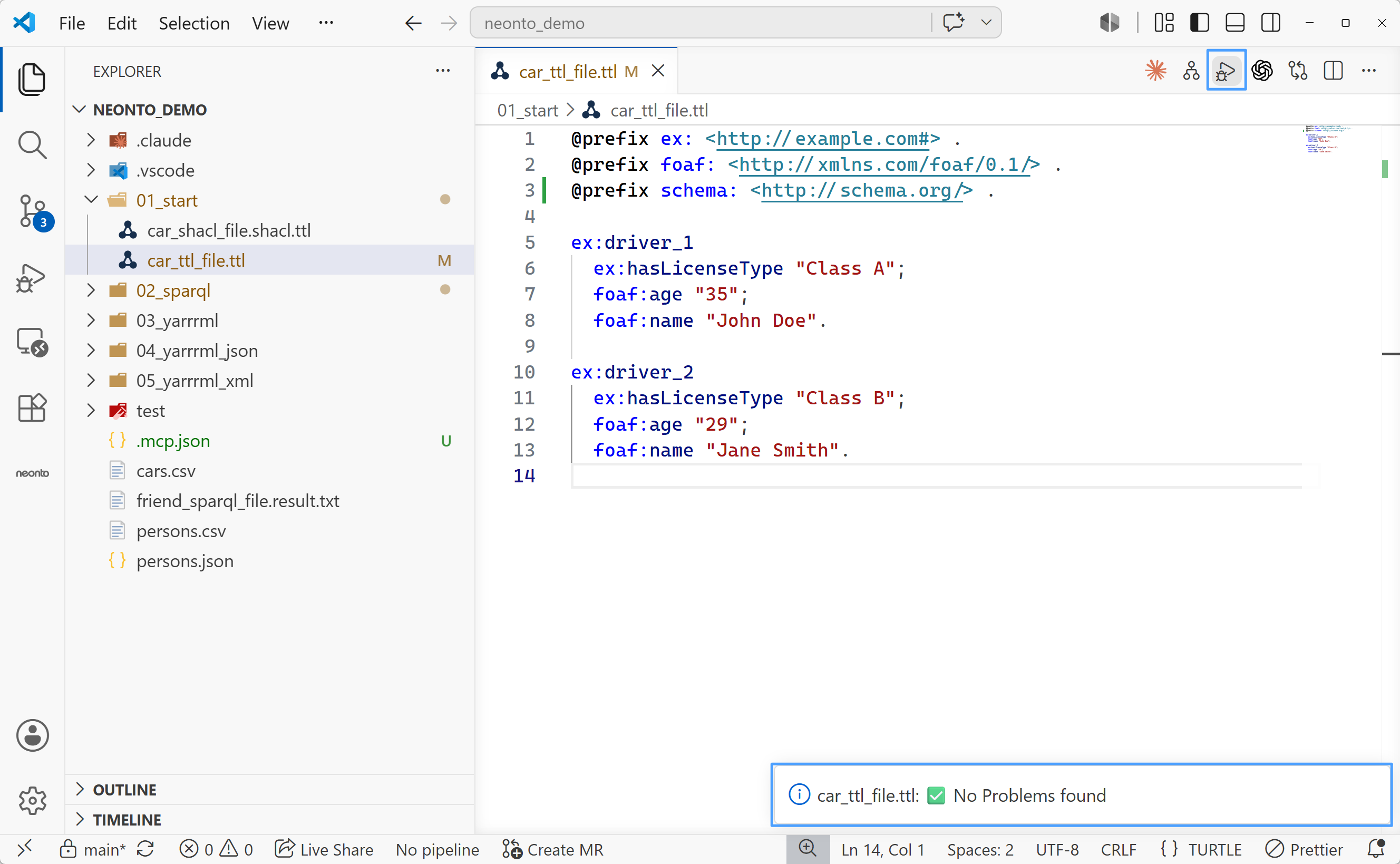
Task: Click the graph nodes icon in editor toolbar
Action: (x=1191, y=71)
